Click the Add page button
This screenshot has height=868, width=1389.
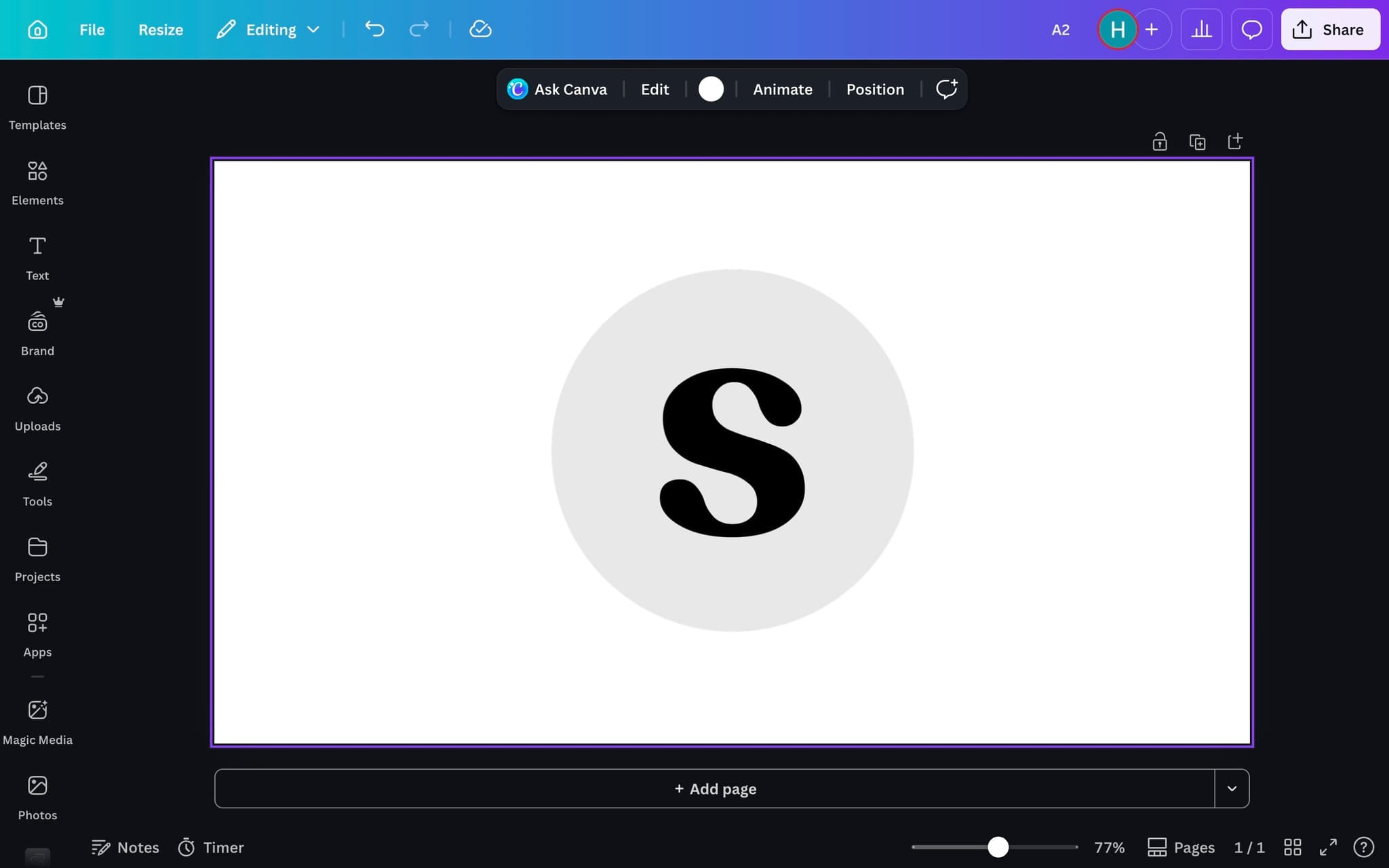714,789
